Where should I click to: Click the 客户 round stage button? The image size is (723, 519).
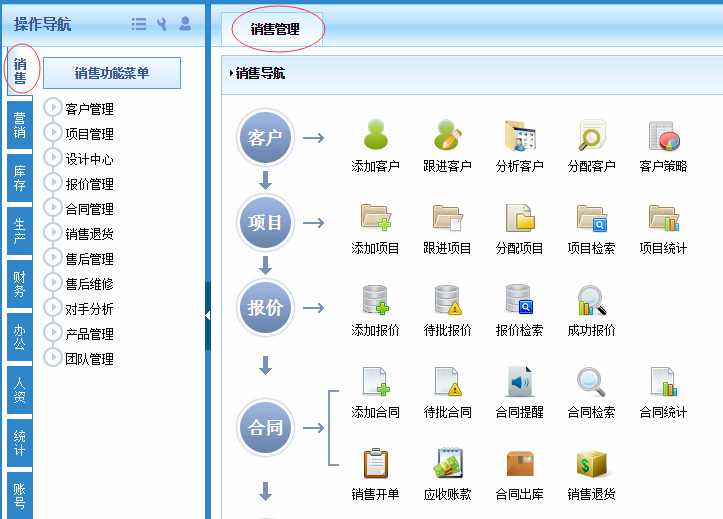pyautogui.click(x=265, y=137)
